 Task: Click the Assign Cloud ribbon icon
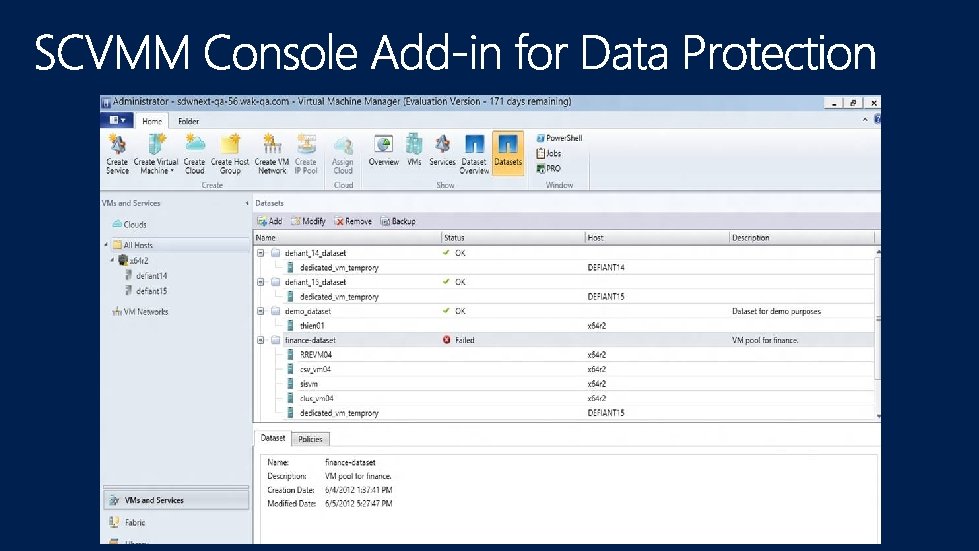pos(343,155)
